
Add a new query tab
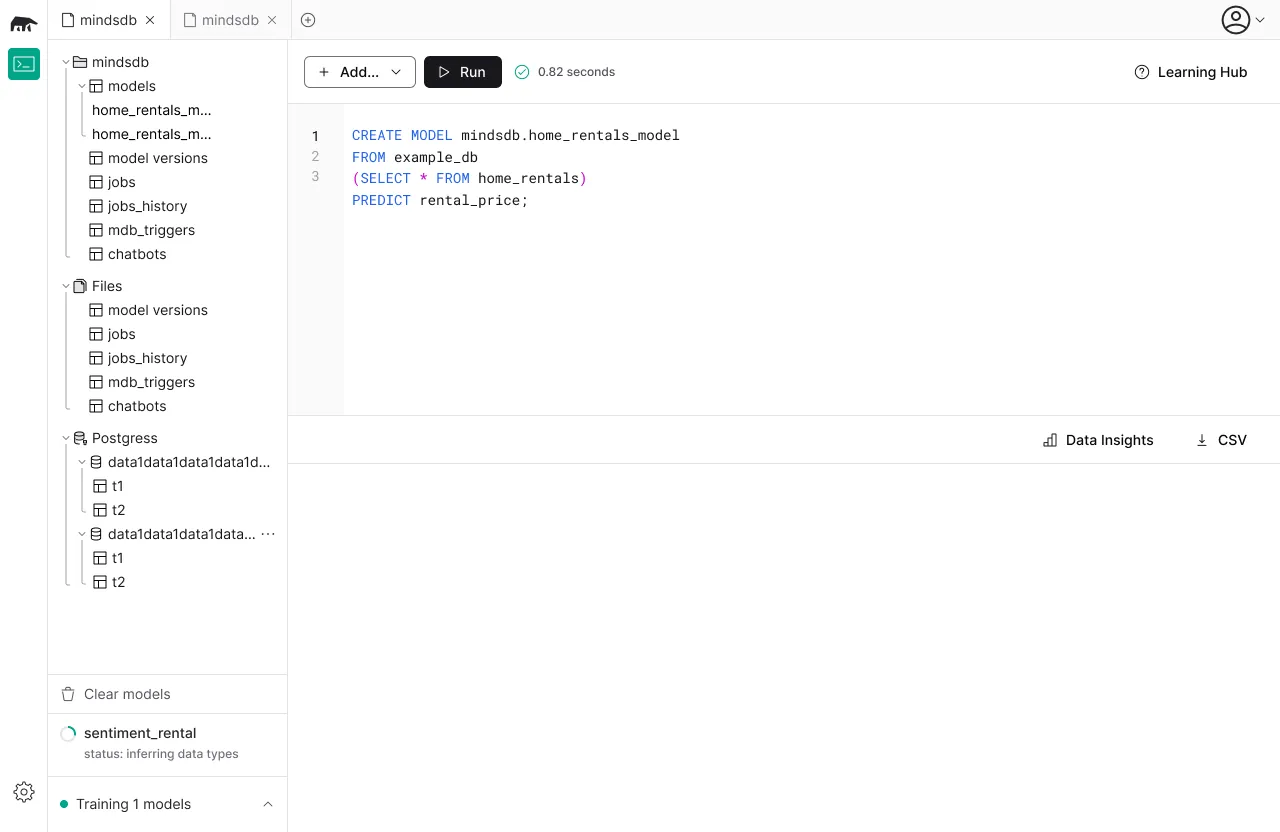(x=308, y=20)
